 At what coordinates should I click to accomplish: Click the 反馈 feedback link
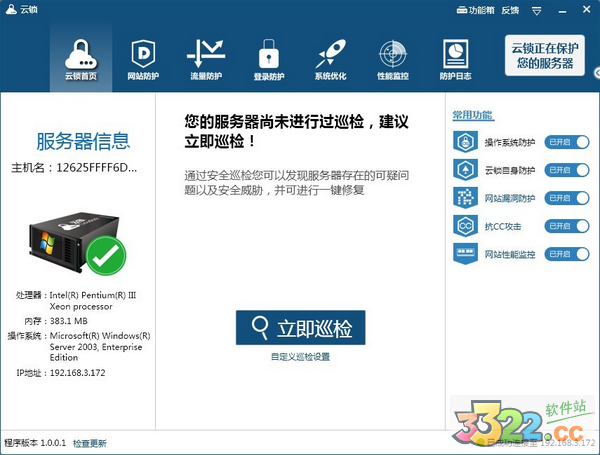tap(510, 10)
